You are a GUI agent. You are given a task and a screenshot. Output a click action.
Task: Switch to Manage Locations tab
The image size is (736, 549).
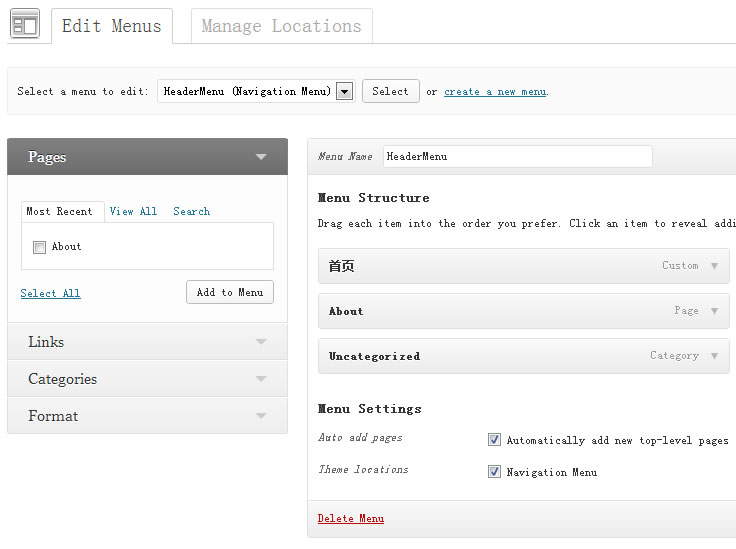click(282, 26)
